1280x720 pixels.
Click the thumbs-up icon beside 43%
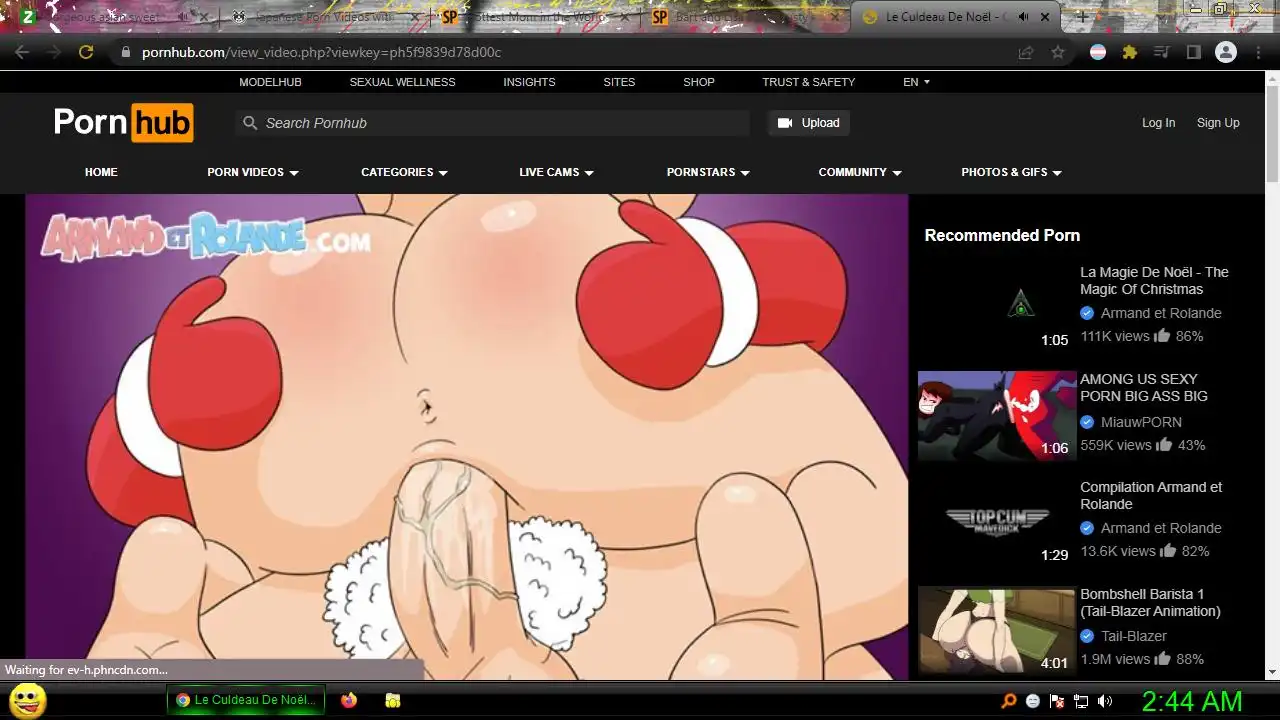pos(1164,445)
